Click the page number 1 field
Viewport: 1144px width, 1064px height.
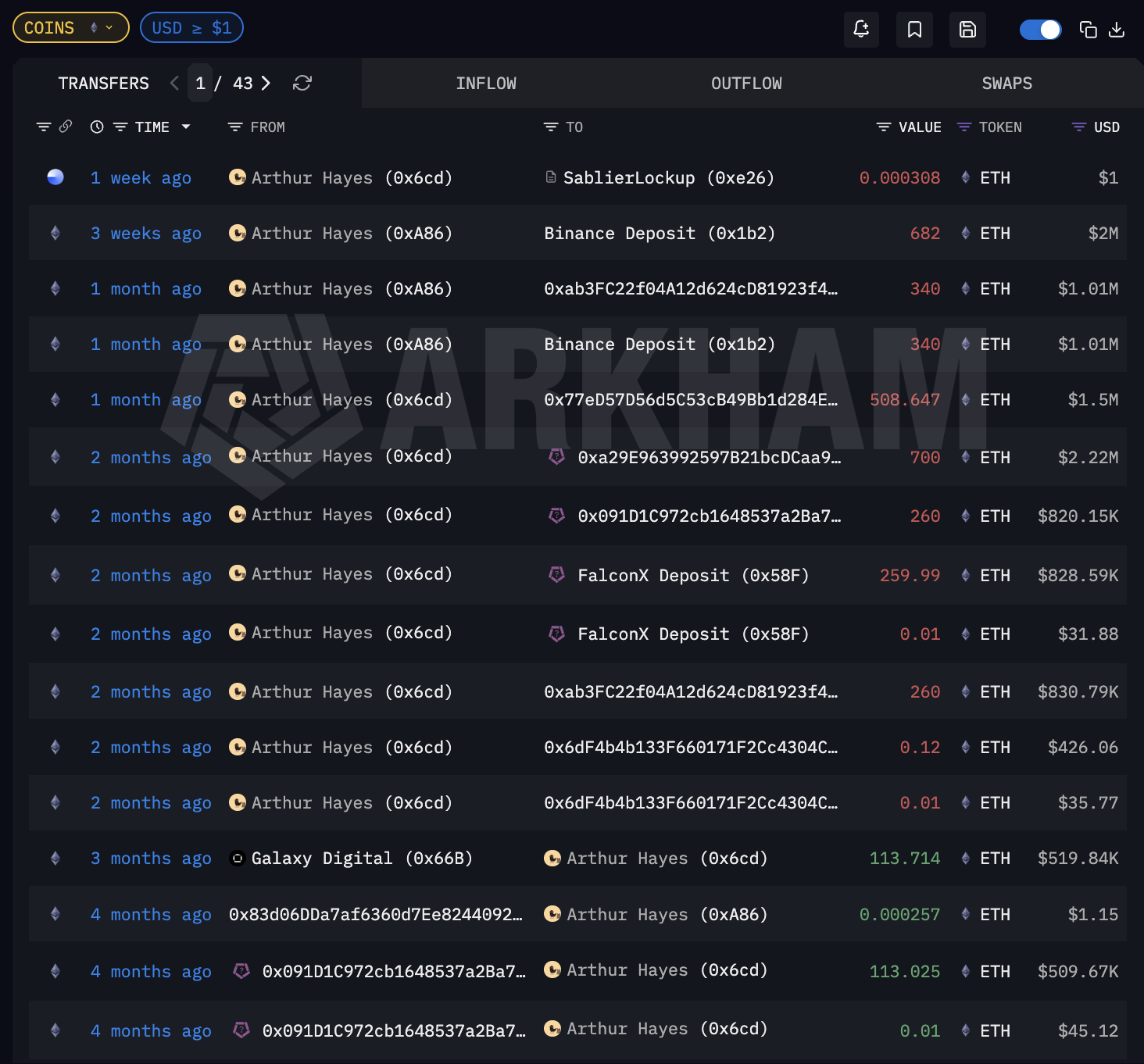point(200,83)
